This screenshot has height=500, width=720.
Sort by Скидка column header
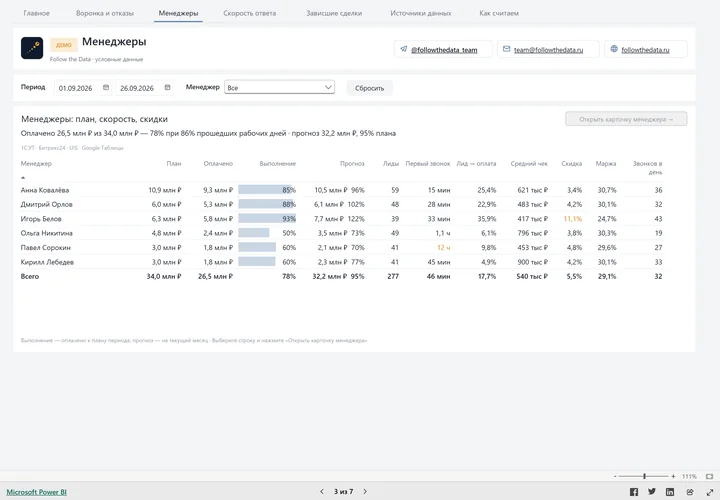(571, 163)
